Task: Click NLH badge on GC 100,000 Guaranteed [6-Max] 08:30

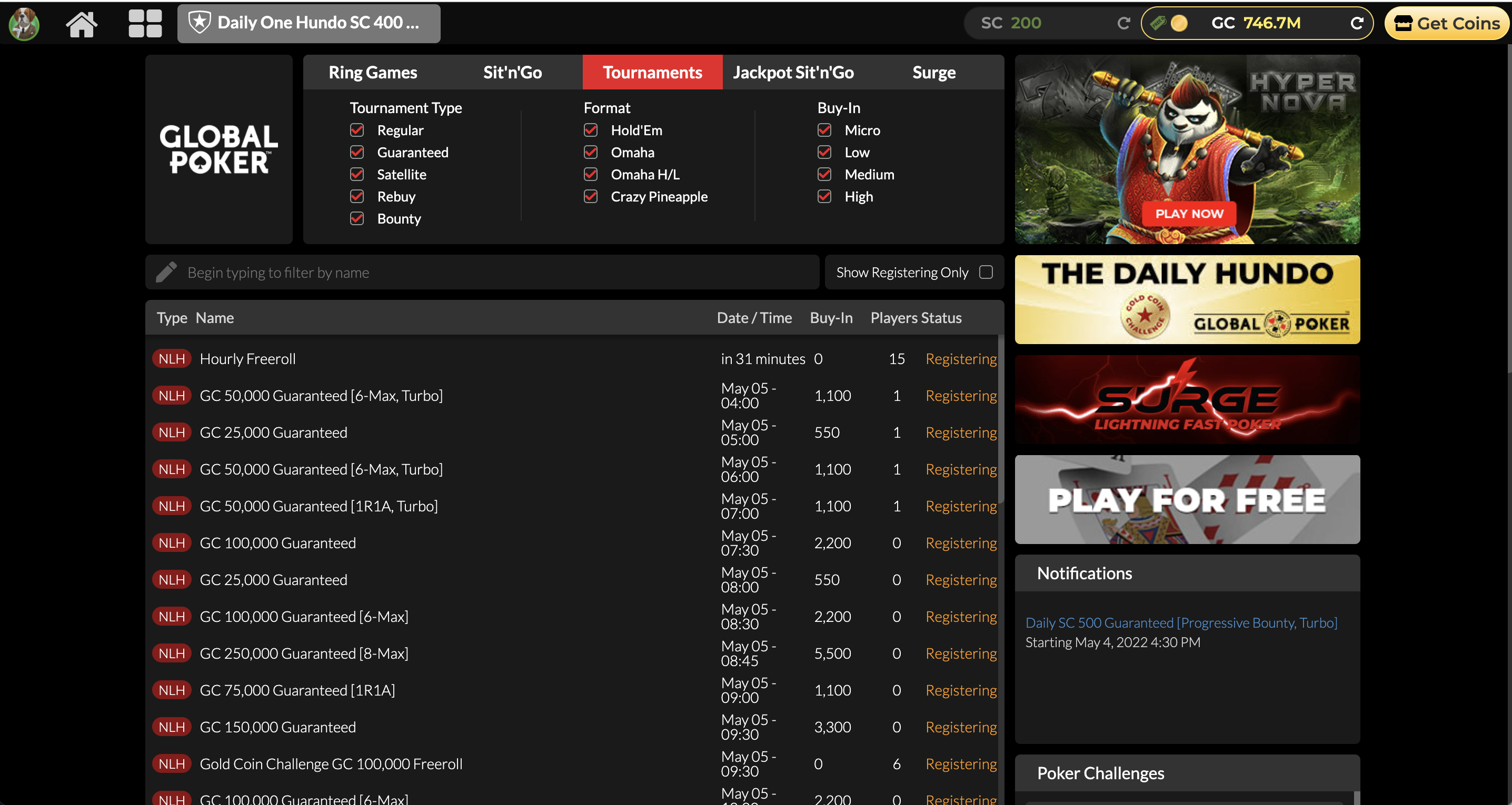Action: [x=172, y=617]
